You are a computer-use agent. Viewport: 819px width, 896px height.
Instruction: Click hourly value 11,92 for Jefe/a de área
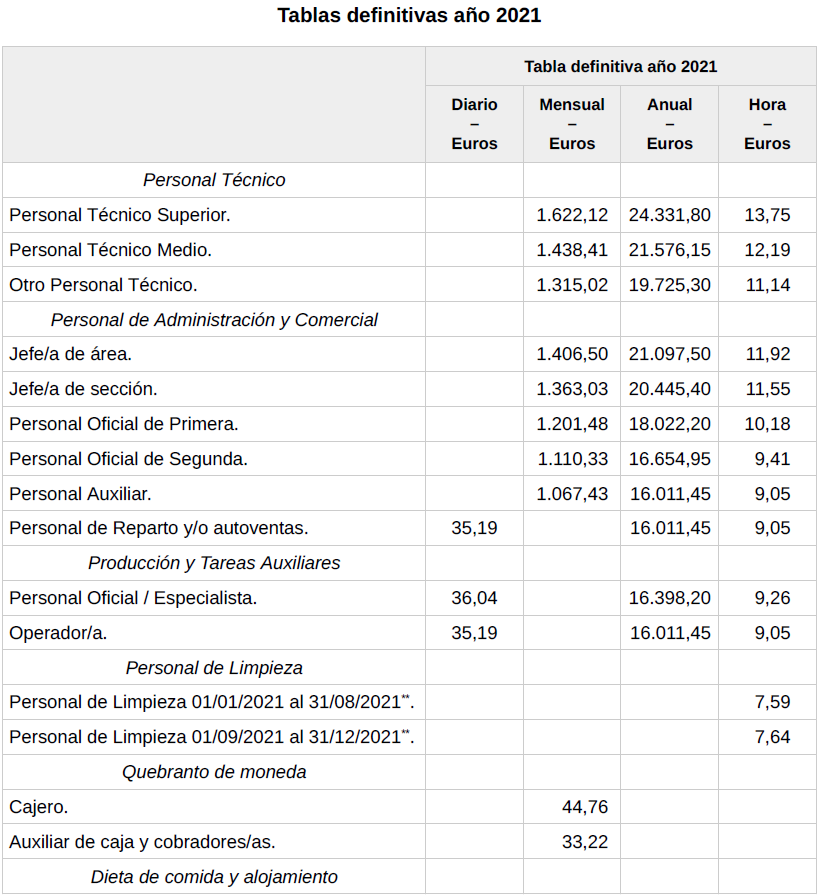767,354
